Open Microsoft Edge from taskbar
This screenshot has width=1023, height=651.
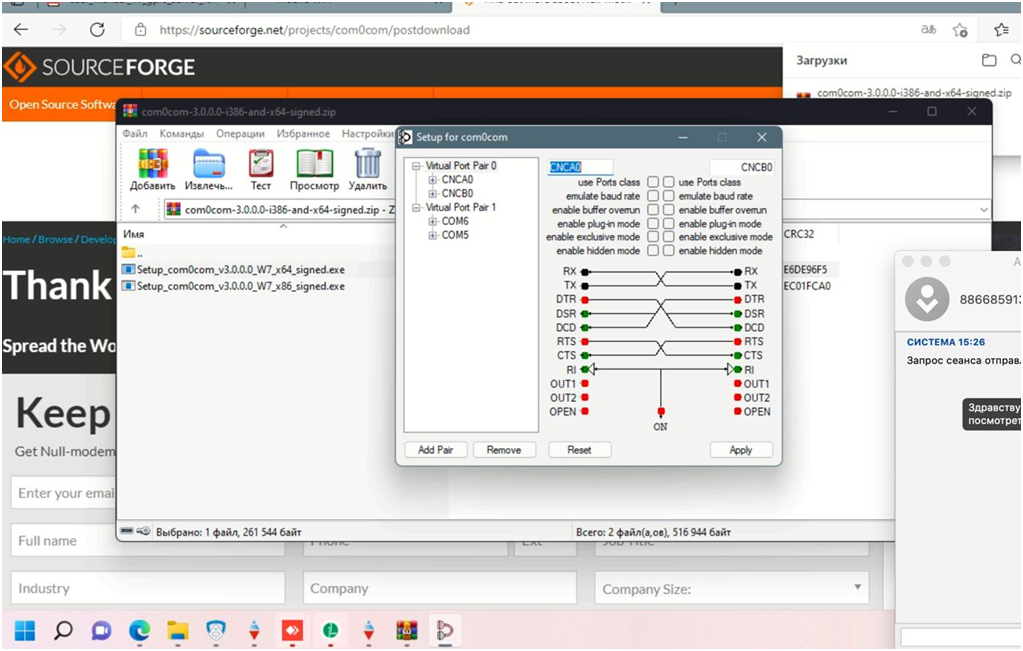click(139, 630)
